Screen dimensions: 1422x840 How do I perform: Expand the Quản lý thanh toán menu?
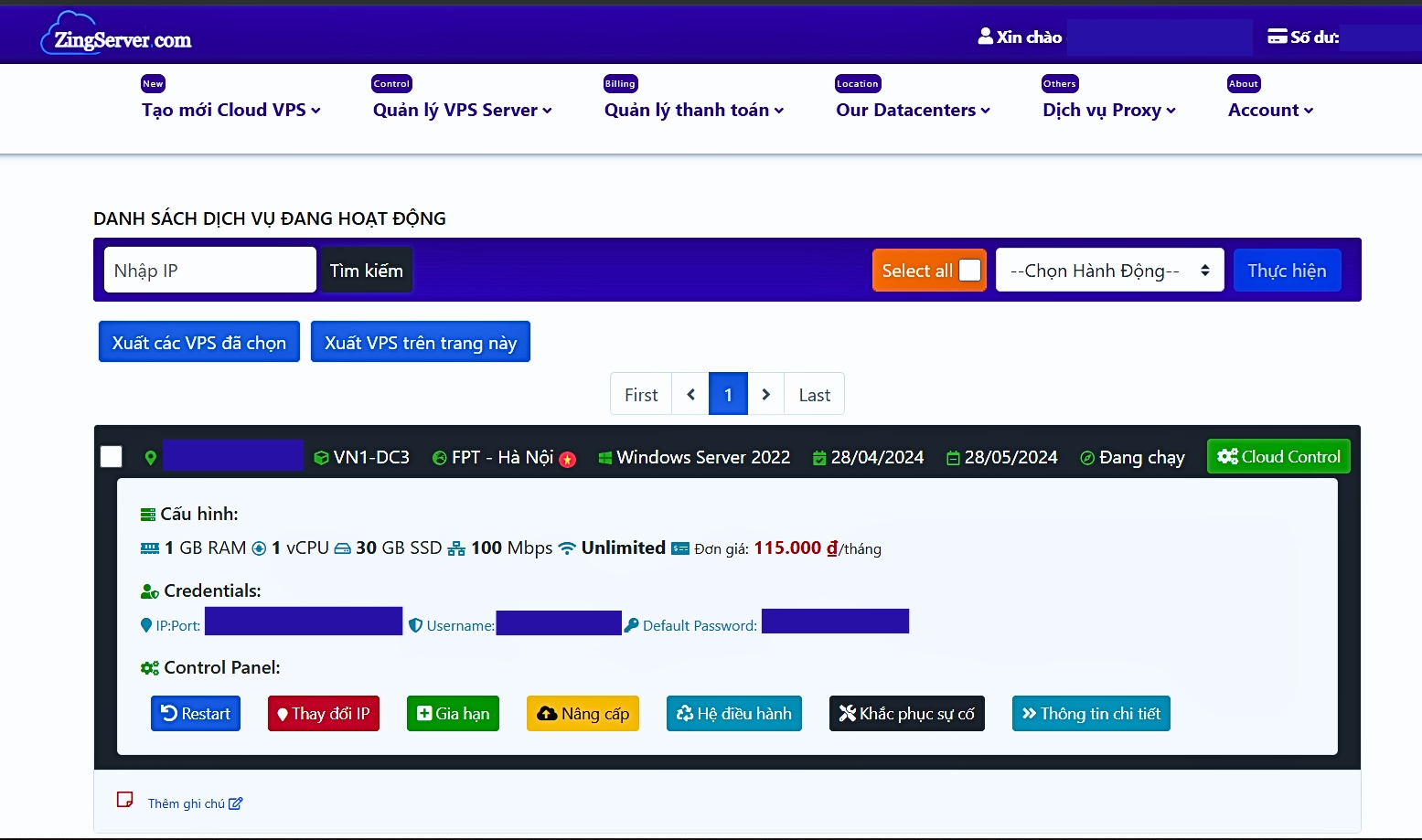pos(694,110)
